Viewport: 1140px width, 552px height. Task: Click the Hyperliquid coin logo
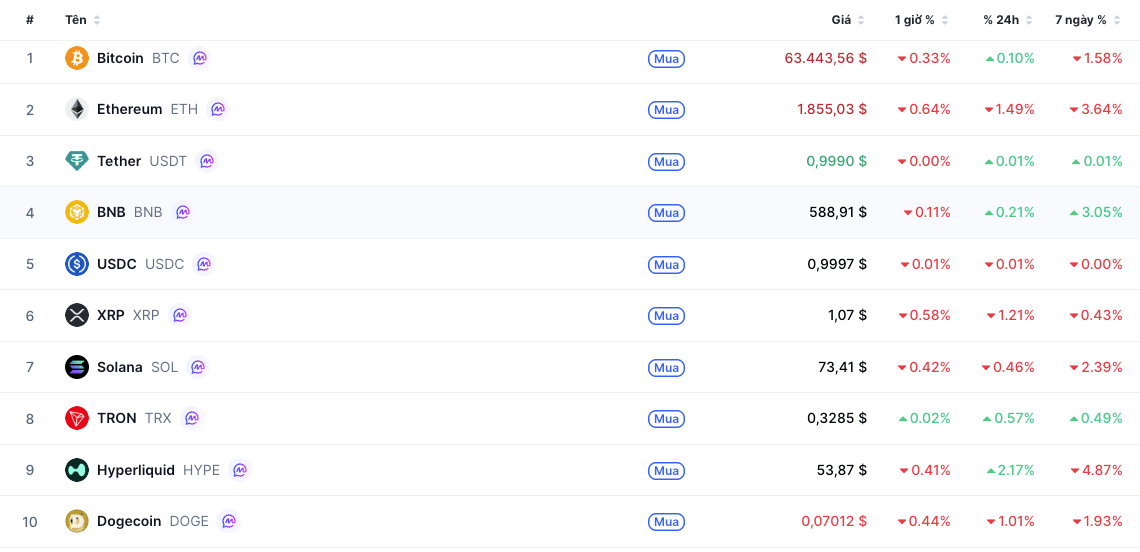76,470
